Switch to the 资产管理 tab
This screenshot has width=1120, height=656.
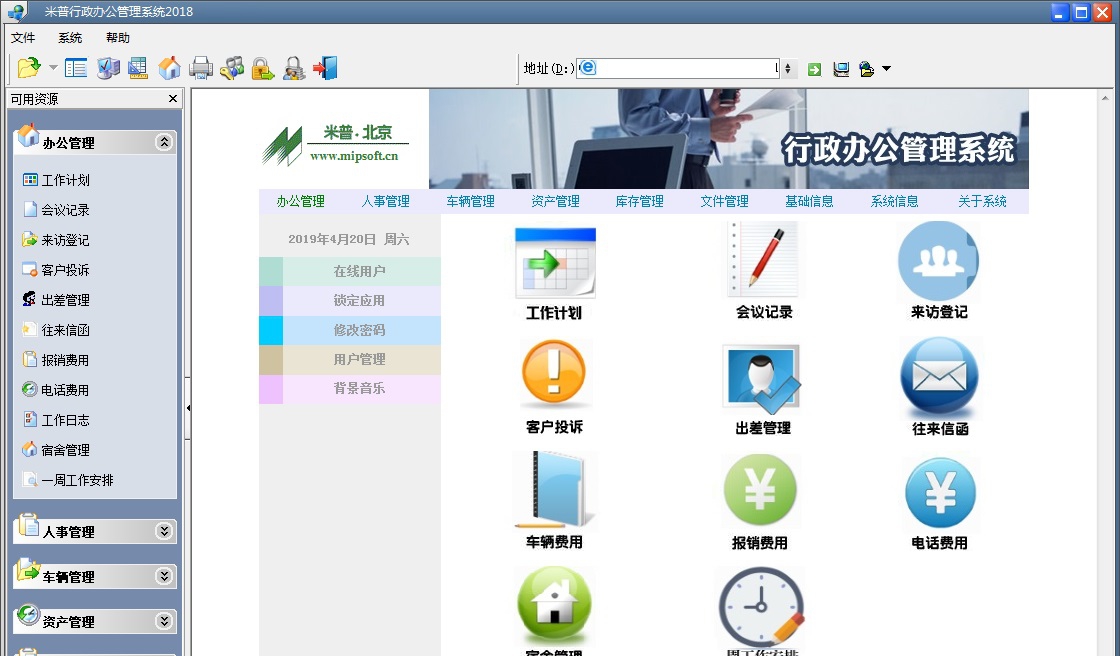pos(554,200)
